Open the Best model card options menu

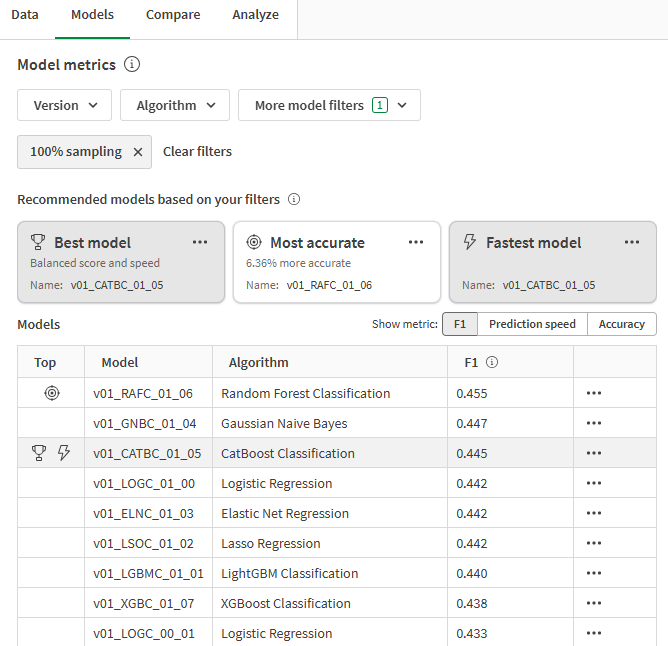coord(200,242)
